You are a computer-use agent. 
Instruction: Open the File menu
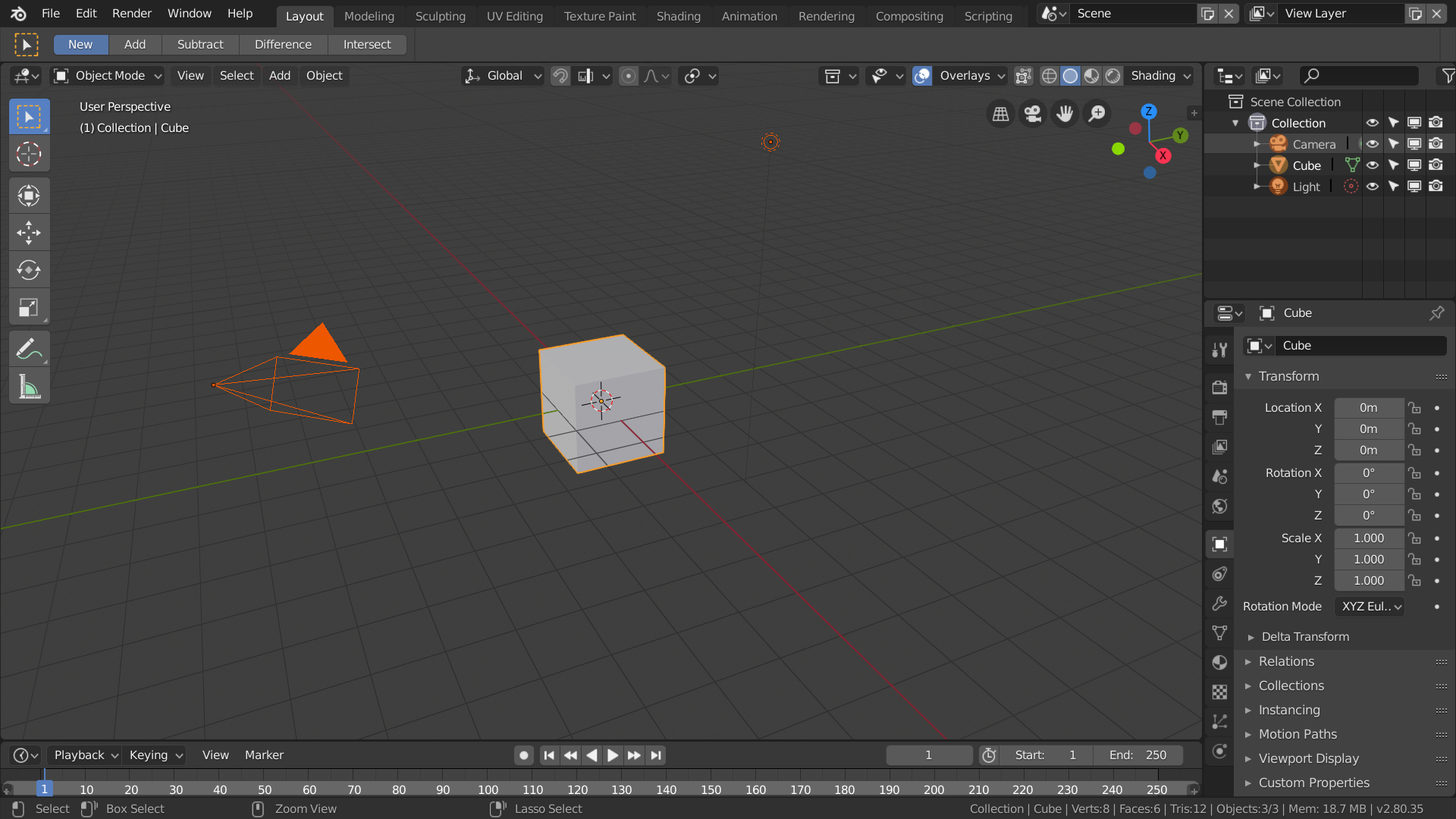coord(51,14)
